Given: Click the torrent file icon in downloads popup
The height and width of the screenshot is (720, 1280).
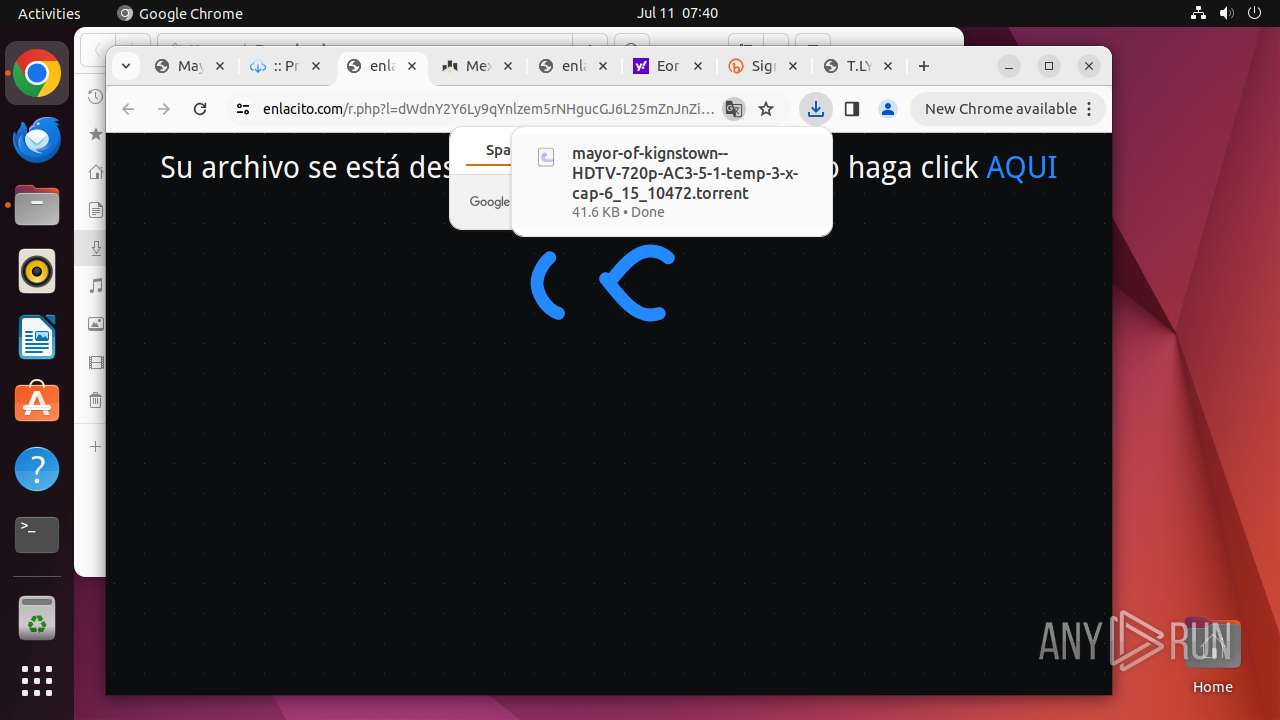Looking at the screenshot, I should [546, 157].
